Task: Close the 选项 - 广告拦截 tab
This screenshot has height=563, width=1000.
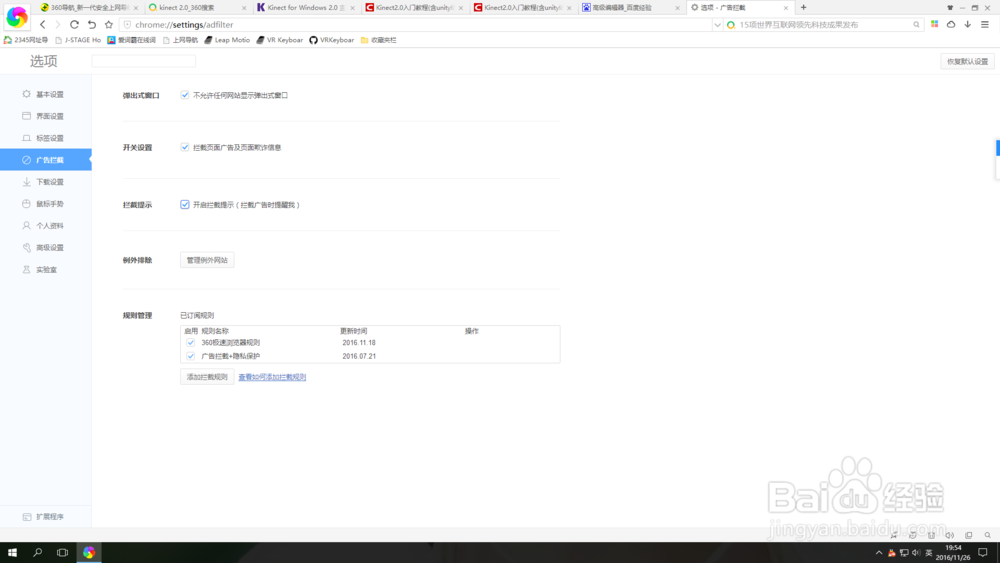Action: pyautogui.click(x=786, y=8)
